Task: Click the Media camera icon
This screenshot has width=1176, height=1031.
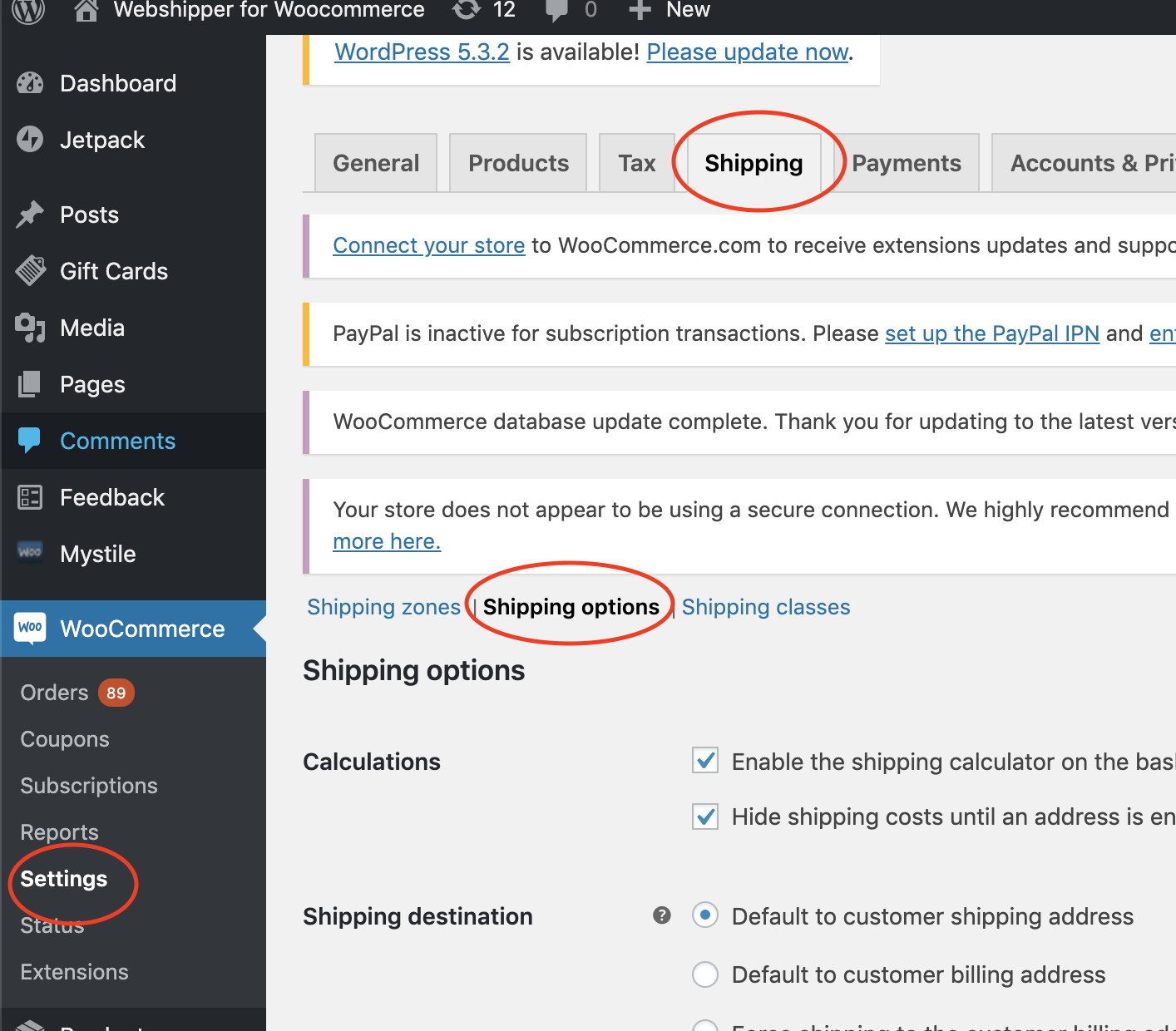Action: 30,328
